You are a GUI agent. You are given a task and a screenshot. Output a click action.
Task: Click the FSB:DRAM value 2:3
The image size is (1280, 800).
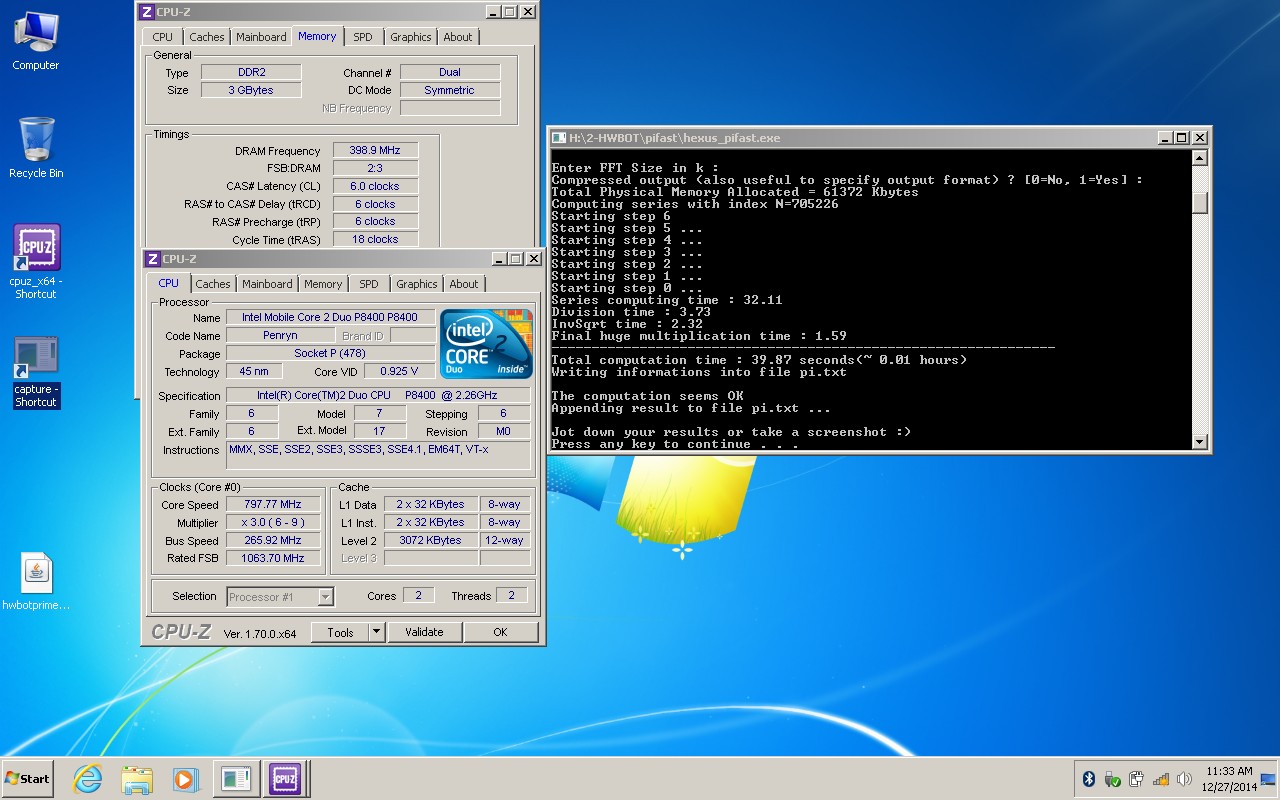coord(375,169)
